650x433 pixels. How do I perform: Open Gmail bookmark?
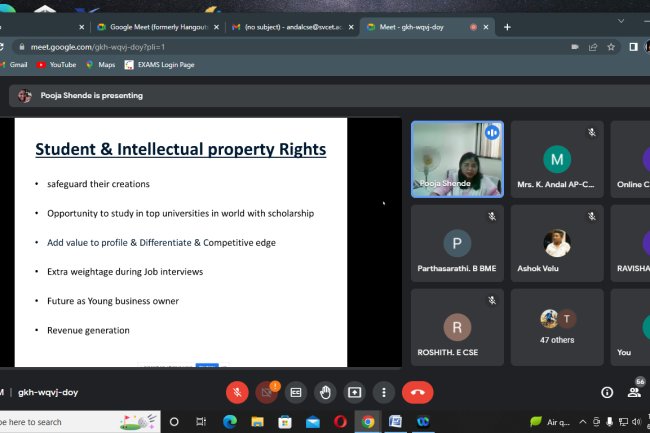14,65
